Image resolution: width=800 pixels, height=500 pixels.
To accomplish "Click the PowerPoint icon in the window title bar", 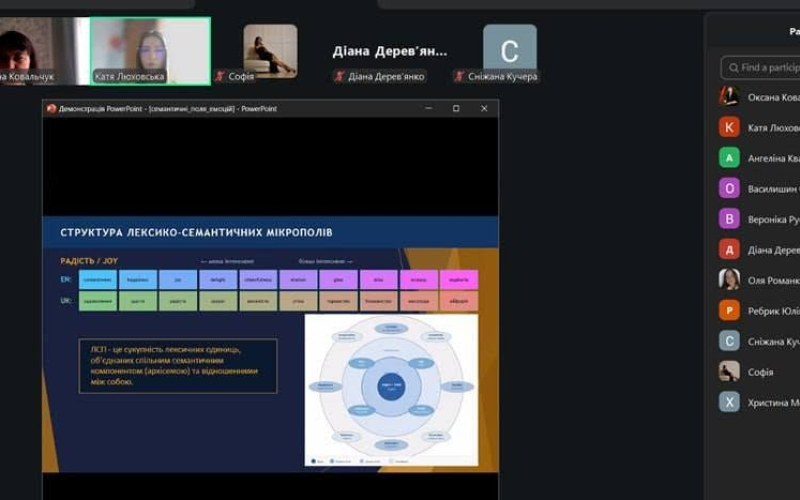I will coord(51,109).
